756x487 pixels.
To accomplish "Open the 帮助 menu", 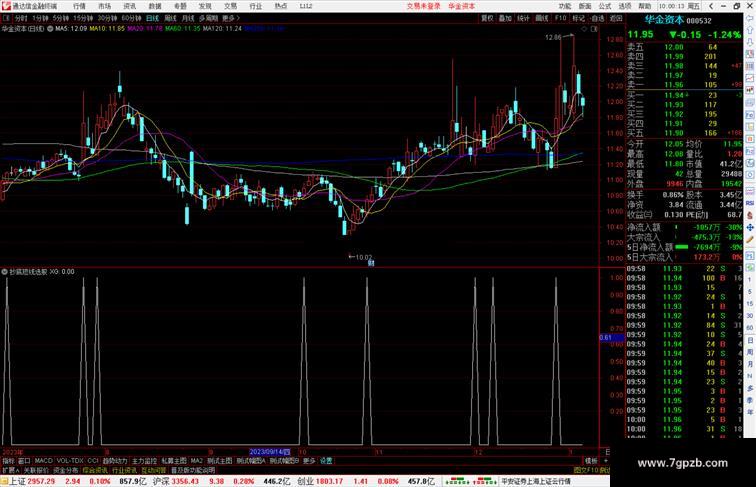I will pyautogui.click(x=644, y=6).
